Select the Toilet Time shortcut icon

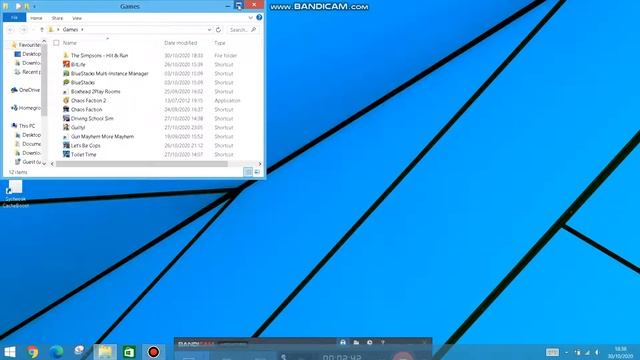[x=66, y=154]
